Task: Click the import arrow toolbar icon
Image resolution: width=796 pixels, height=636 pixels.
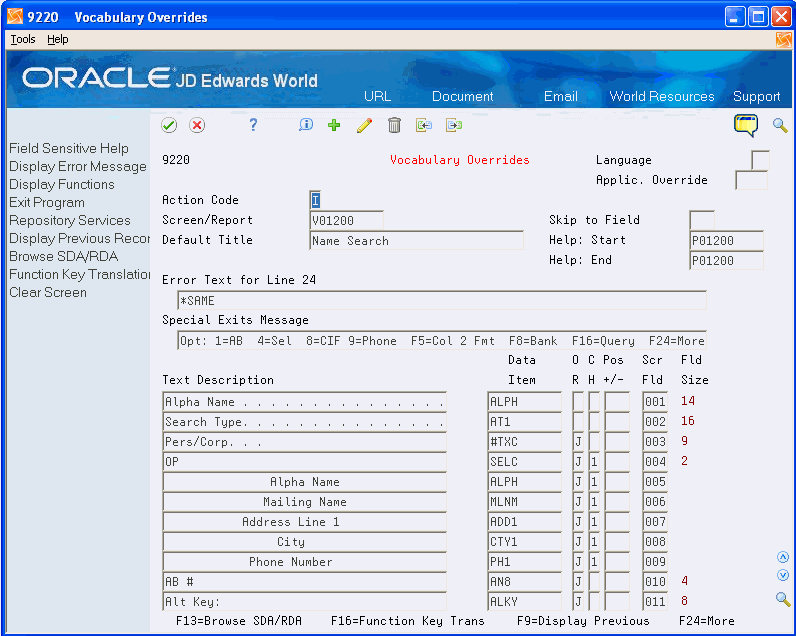Action: (x=424, y=125)
